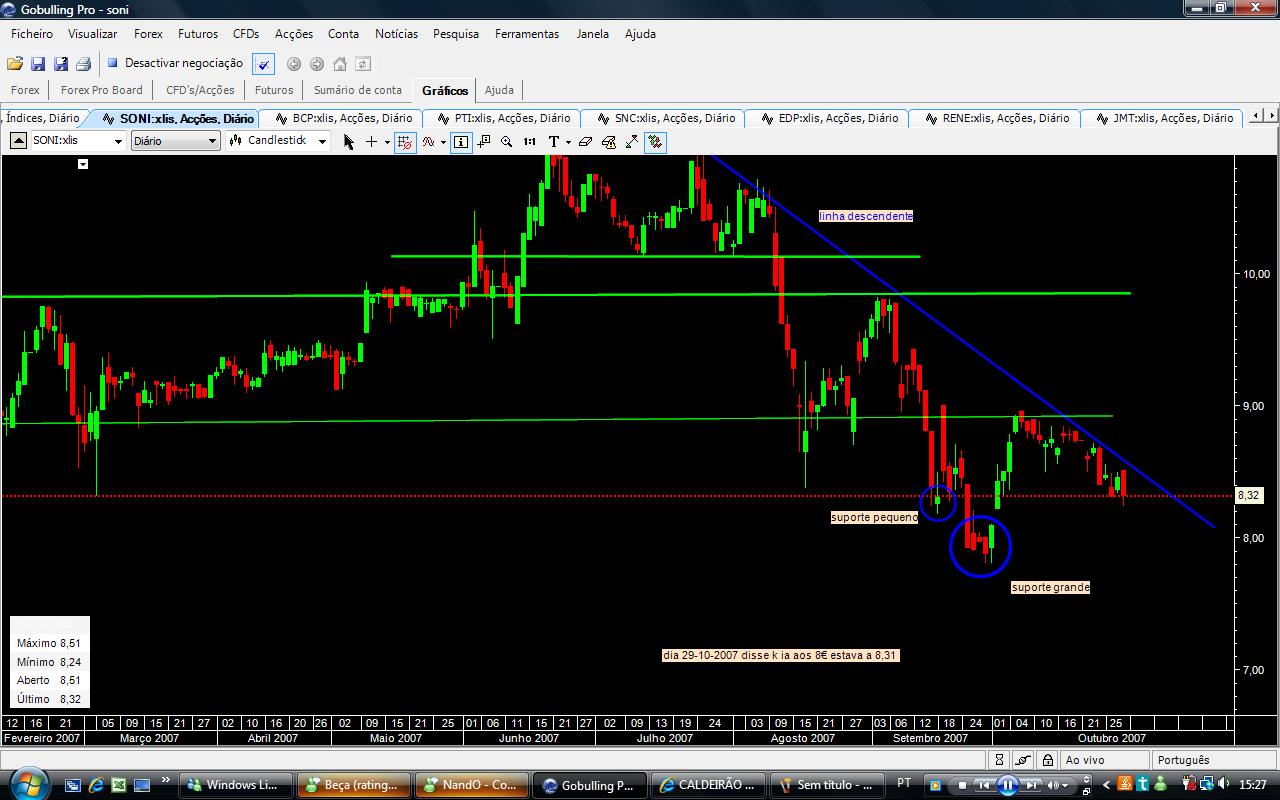Open the Diário timeframe dropdown
The width and height of the screenshot is (1280, 800).
[212, 141]
